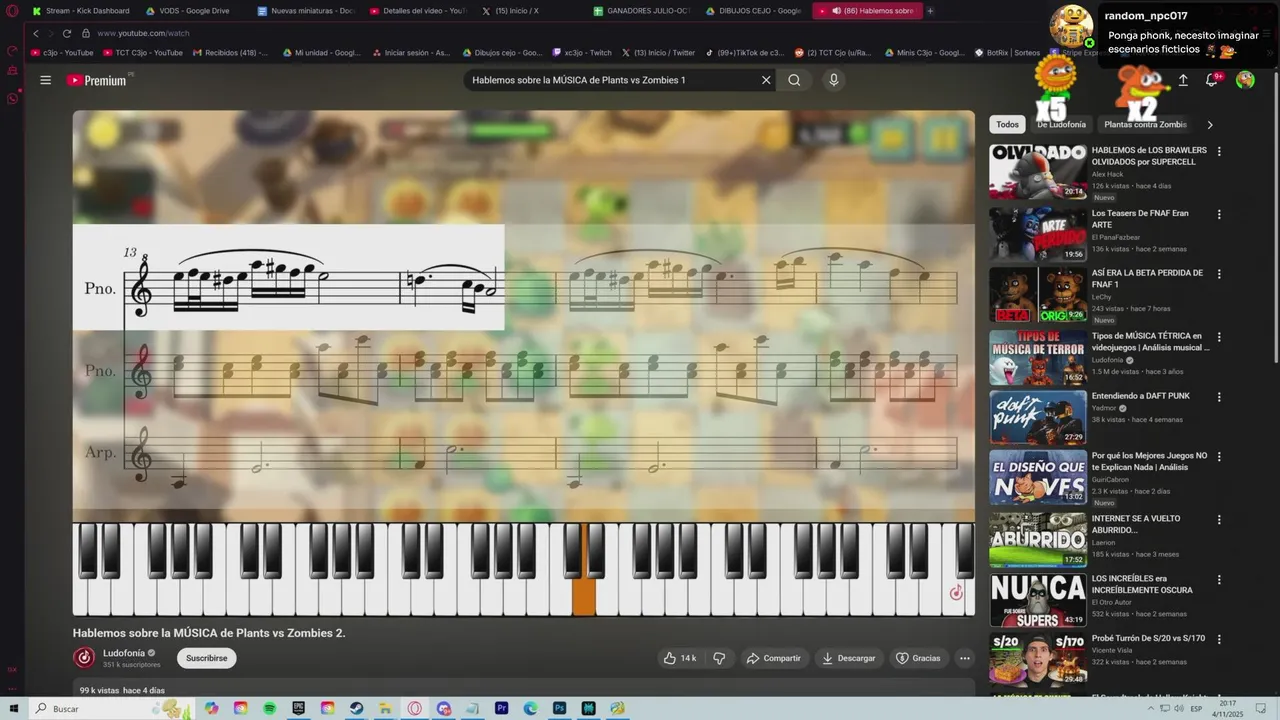1280x720 pixels.
Task: Open Probé Turrón De S/20 video
Action: tap(1148, 638)
